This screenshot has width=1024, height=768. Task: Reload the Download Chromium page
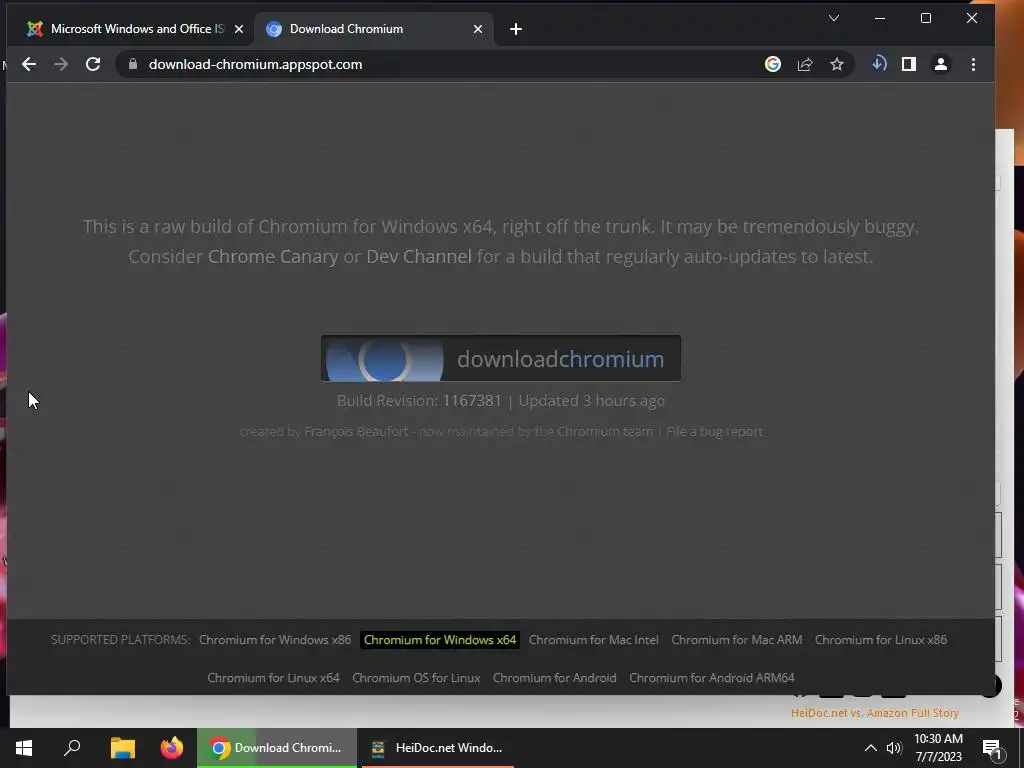(x=93, y=64)
